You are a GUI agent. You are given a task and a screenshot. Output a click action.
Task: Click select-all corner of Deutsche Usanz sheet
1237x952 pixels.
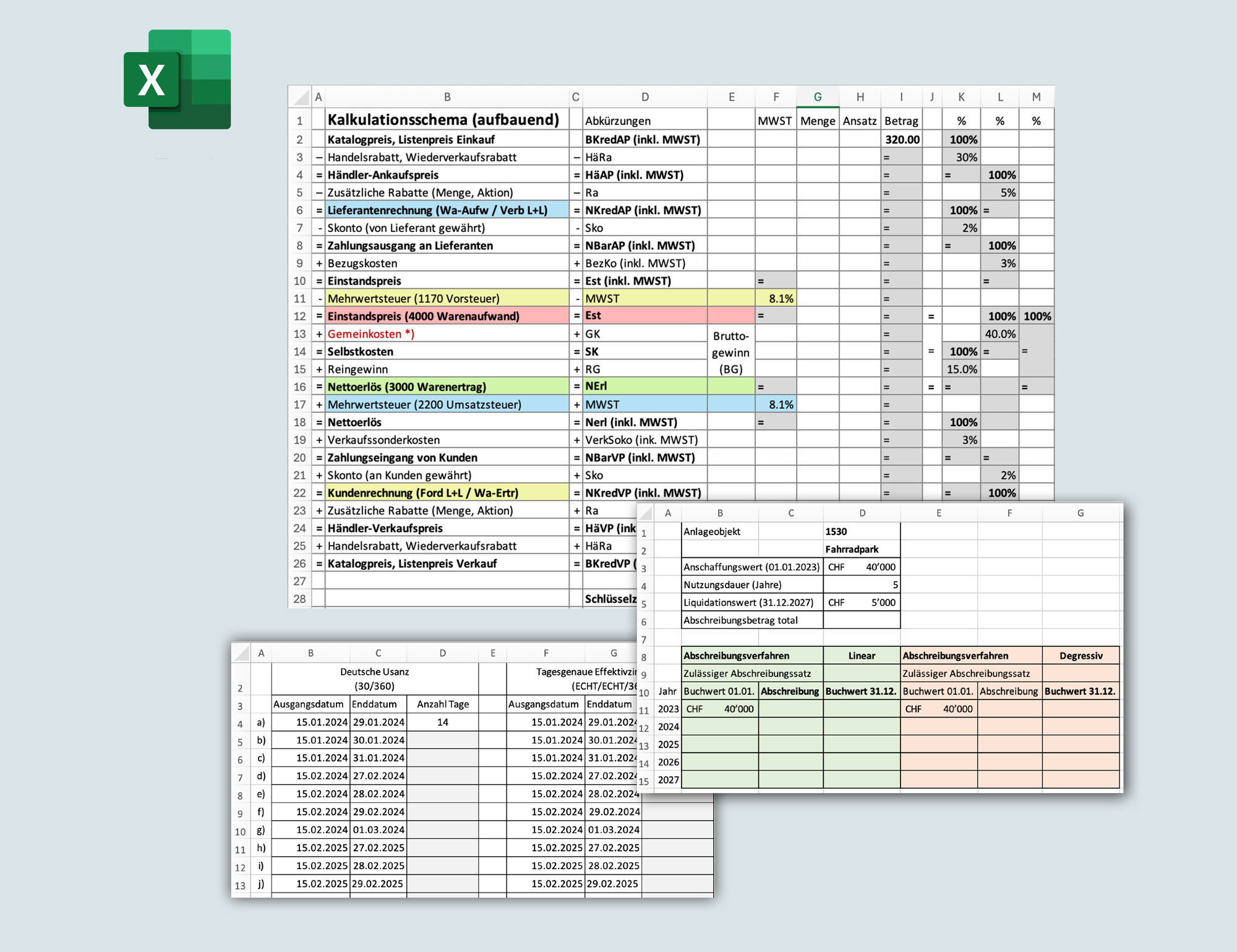pyautogui.click(x=241, y=653)
